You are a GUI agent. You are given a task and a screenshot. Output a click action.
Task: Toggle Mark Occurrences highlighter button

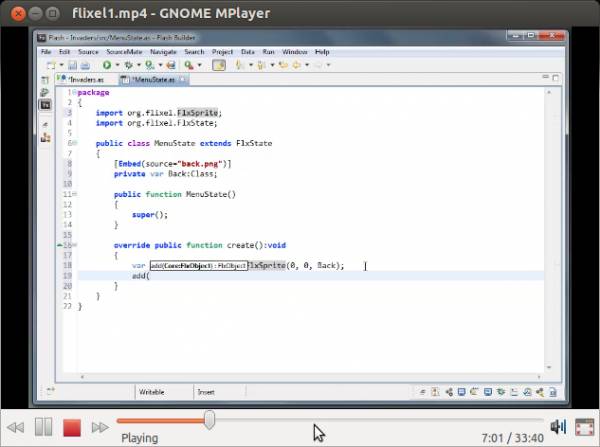pos(219,65)
